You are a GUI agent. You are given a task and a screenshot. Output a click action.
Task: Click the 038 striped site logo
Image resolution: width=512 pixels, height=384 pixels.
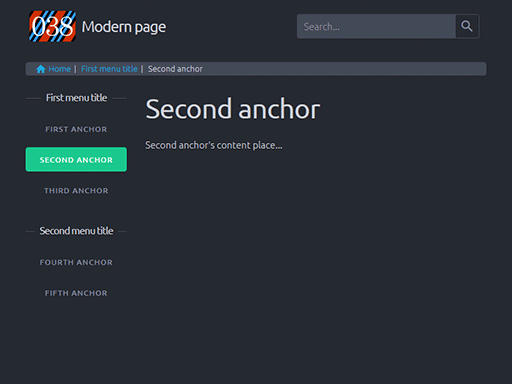pos(52,26)
